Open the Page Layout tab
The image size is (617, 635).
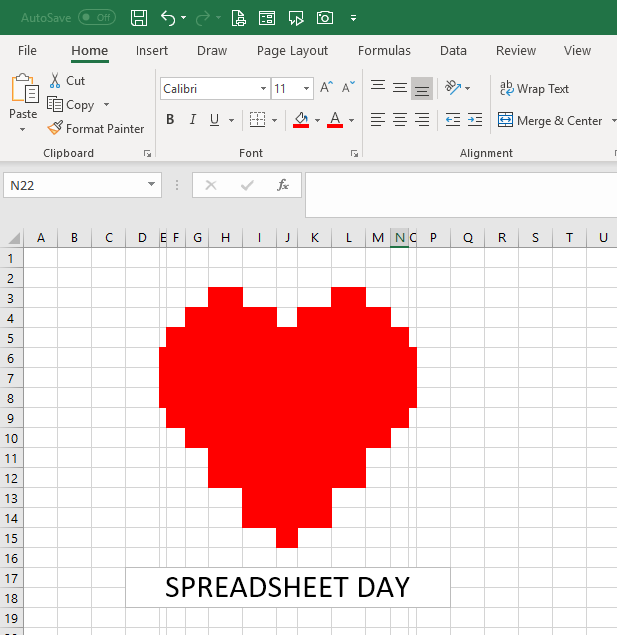coord(292,51)
